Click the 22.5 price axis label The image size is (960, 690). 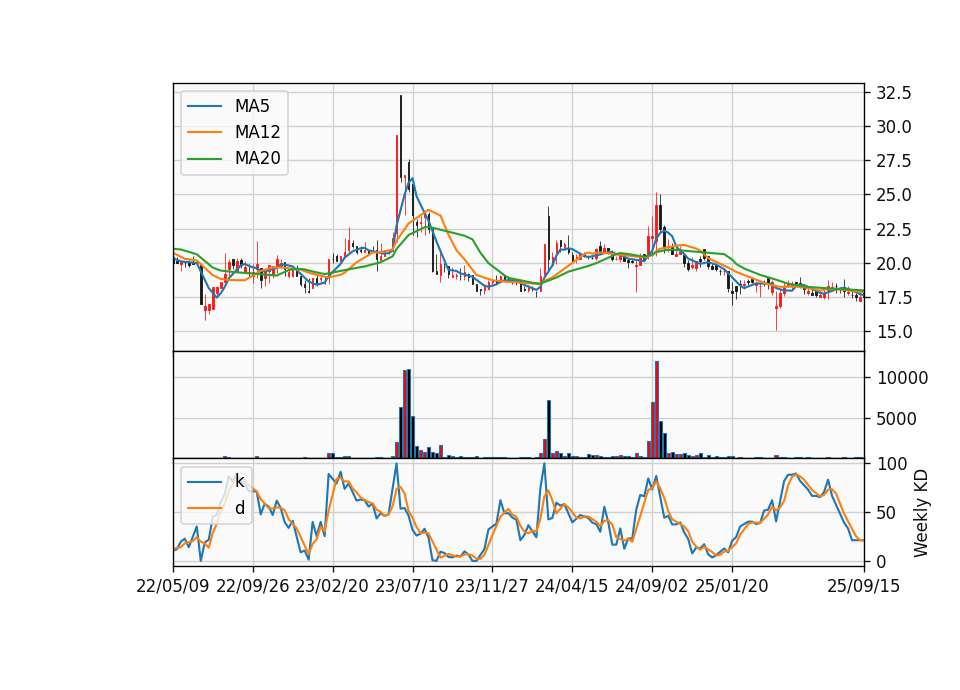pos(894,230)
